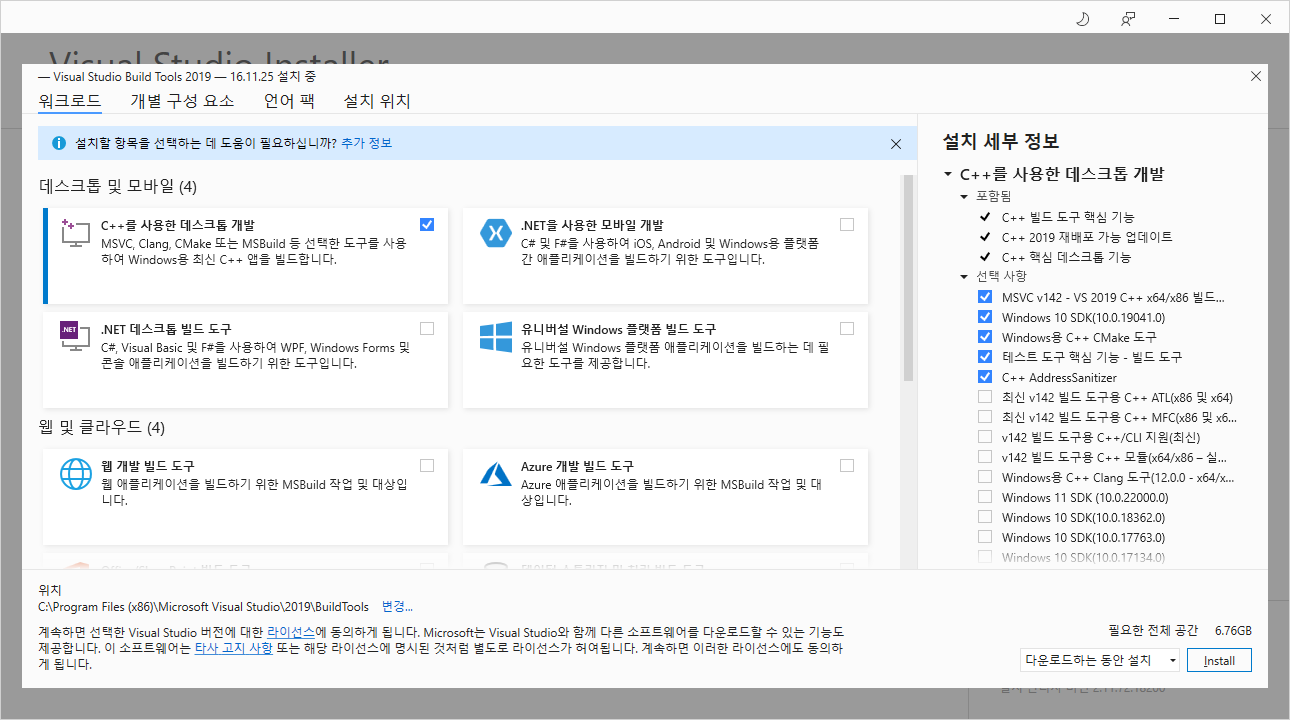Open the 다운로드하는 동안 설치 dropdown

pyautogui.click(x=1099, y=660)
